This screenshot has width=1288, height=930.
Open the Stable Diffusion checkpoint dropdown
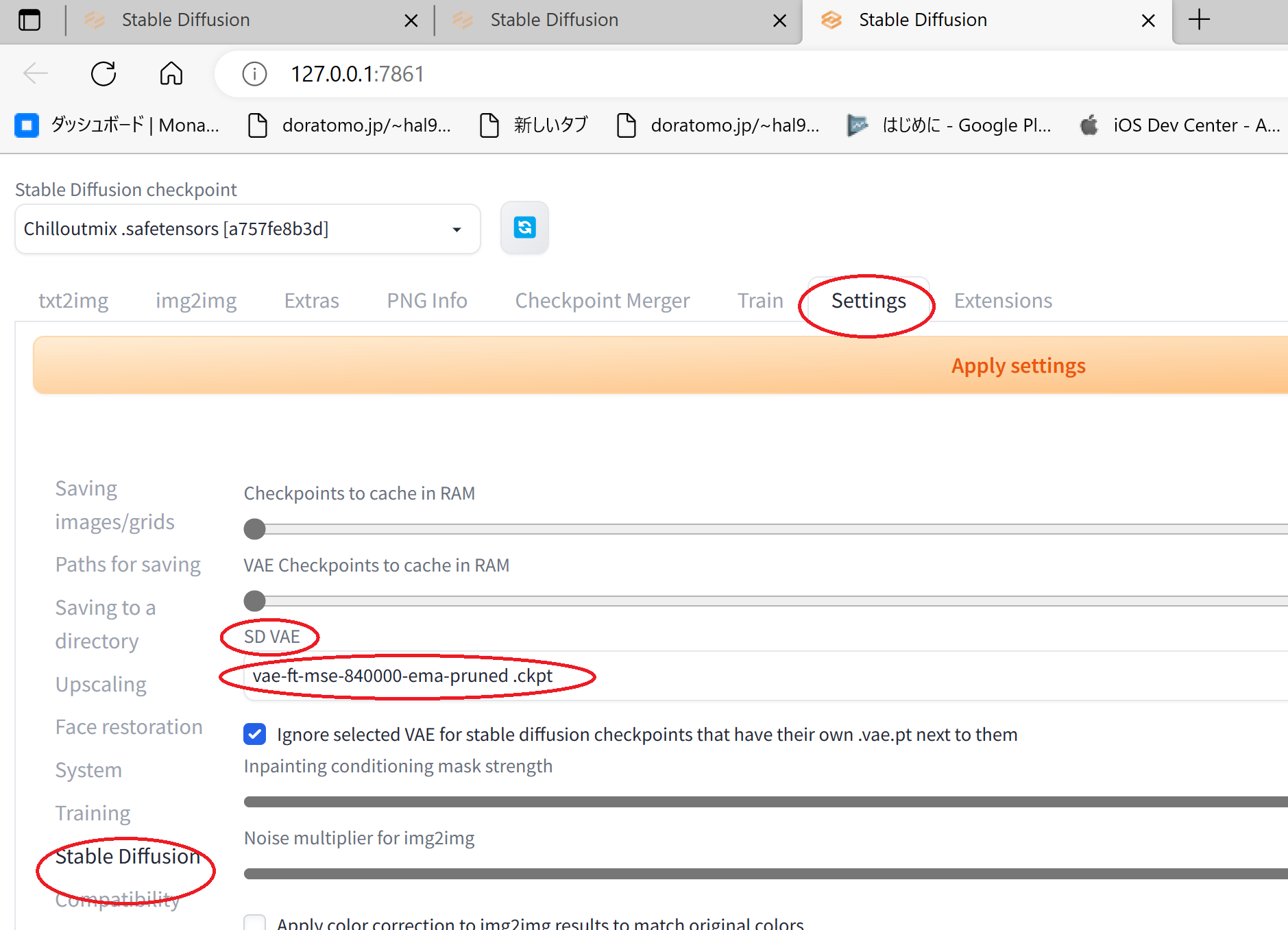247,229
